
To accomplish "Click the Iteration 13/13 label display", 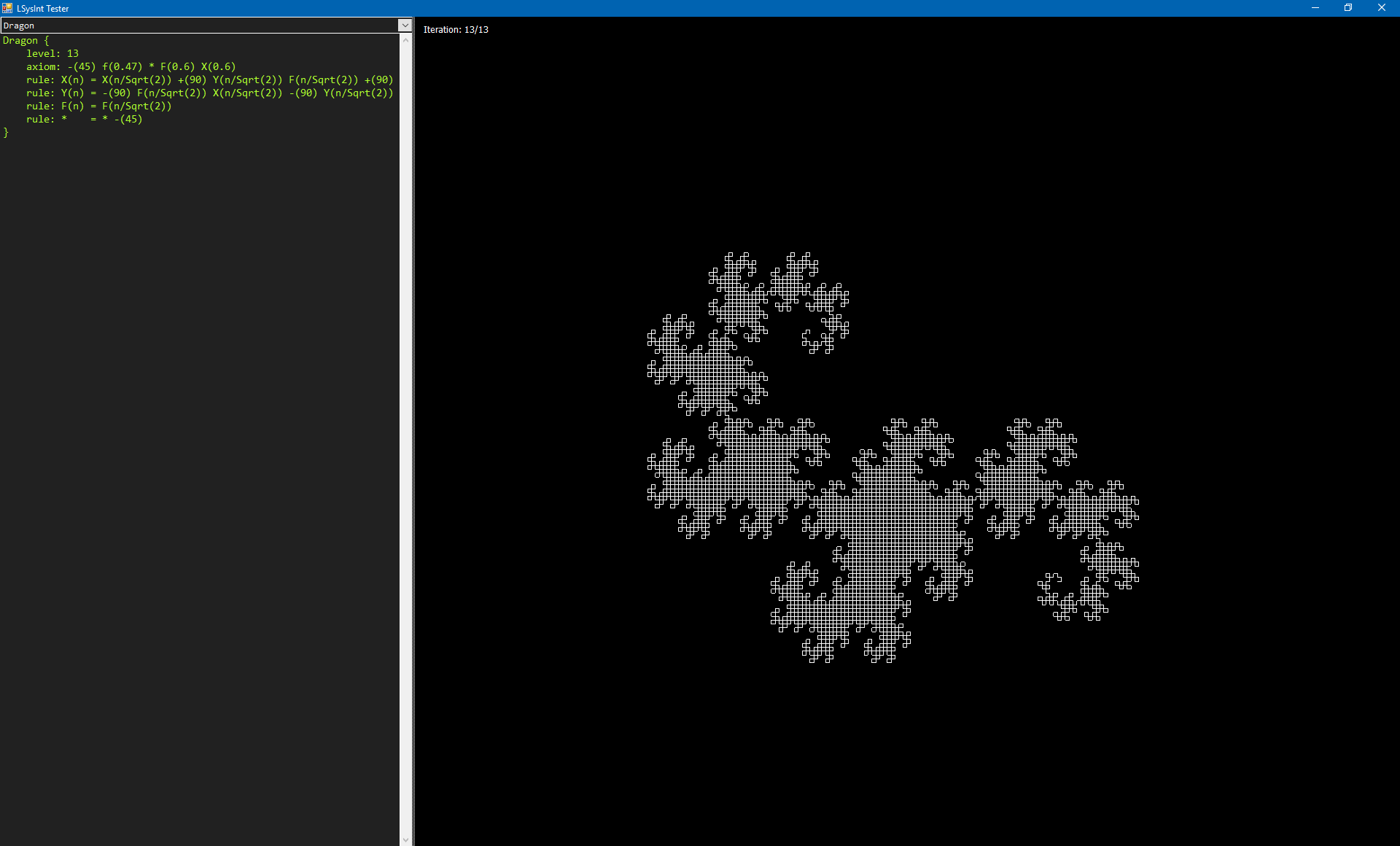I will (455, 29).
